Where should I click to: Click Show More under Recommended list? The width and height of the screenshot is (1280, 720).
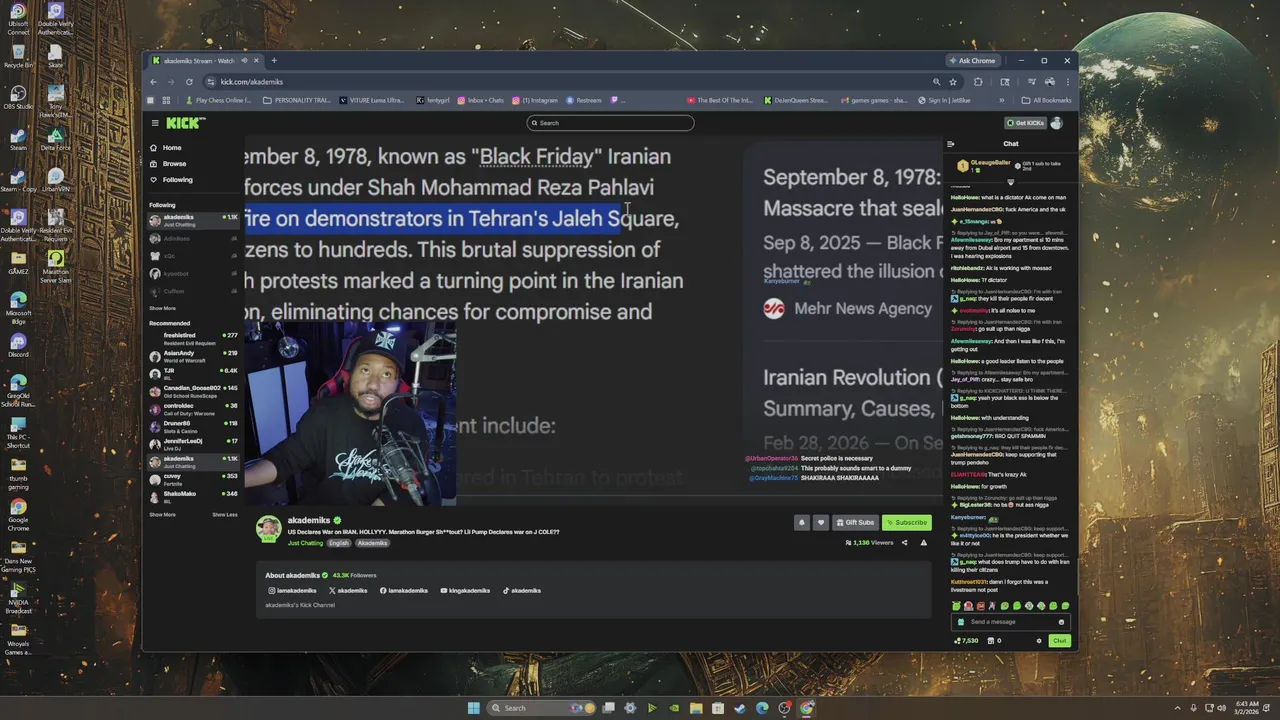(162, 515)
